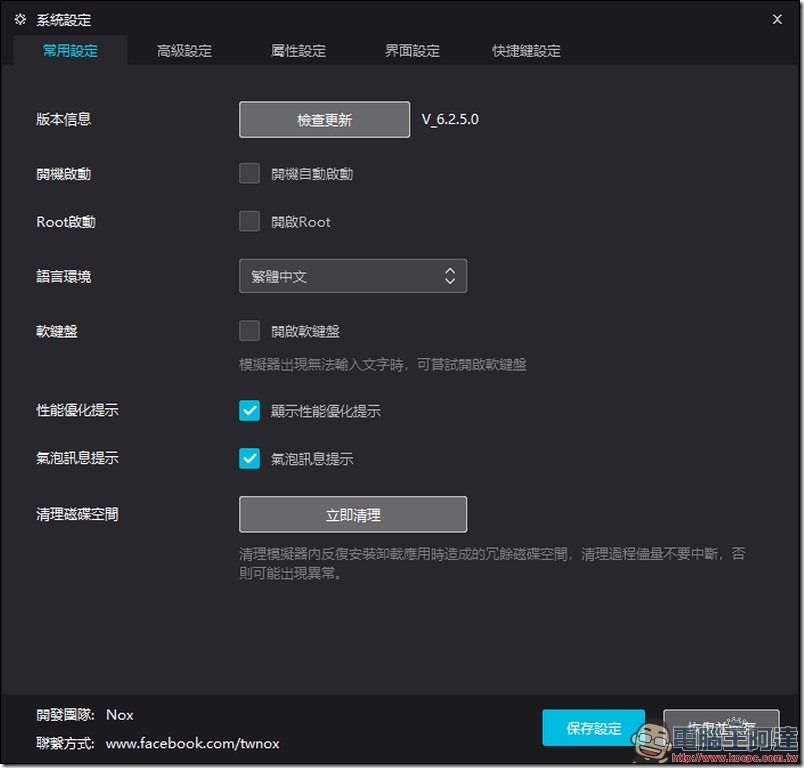Select the 界面設定 tab
Viewport: 804px width, 768px height.
(x=412, y=51)
